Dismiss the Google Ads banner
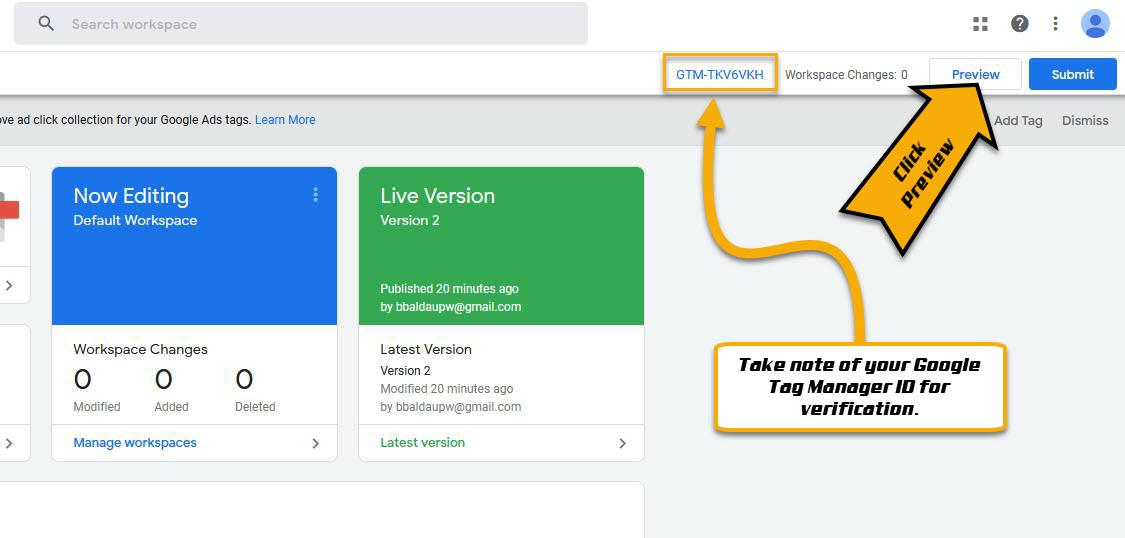Image resolution: width=1125 pixels, height=538 pixels. click(x=1085, y=121)
